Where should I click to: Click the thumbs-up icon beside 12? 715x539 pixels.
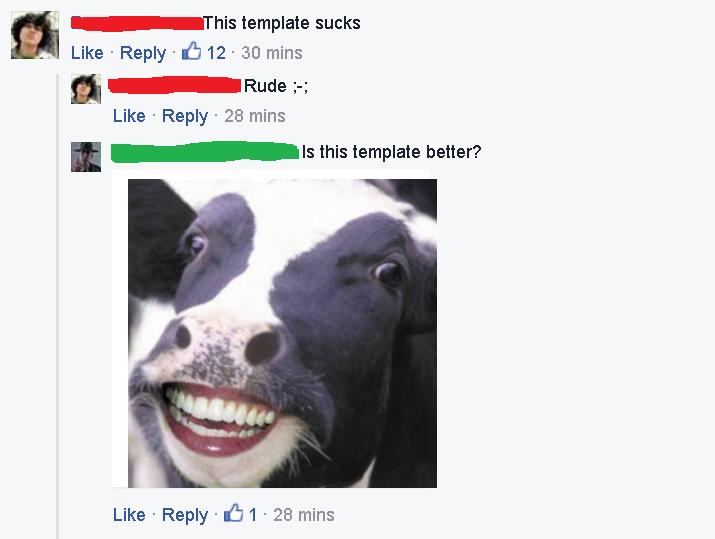(192, 51)
